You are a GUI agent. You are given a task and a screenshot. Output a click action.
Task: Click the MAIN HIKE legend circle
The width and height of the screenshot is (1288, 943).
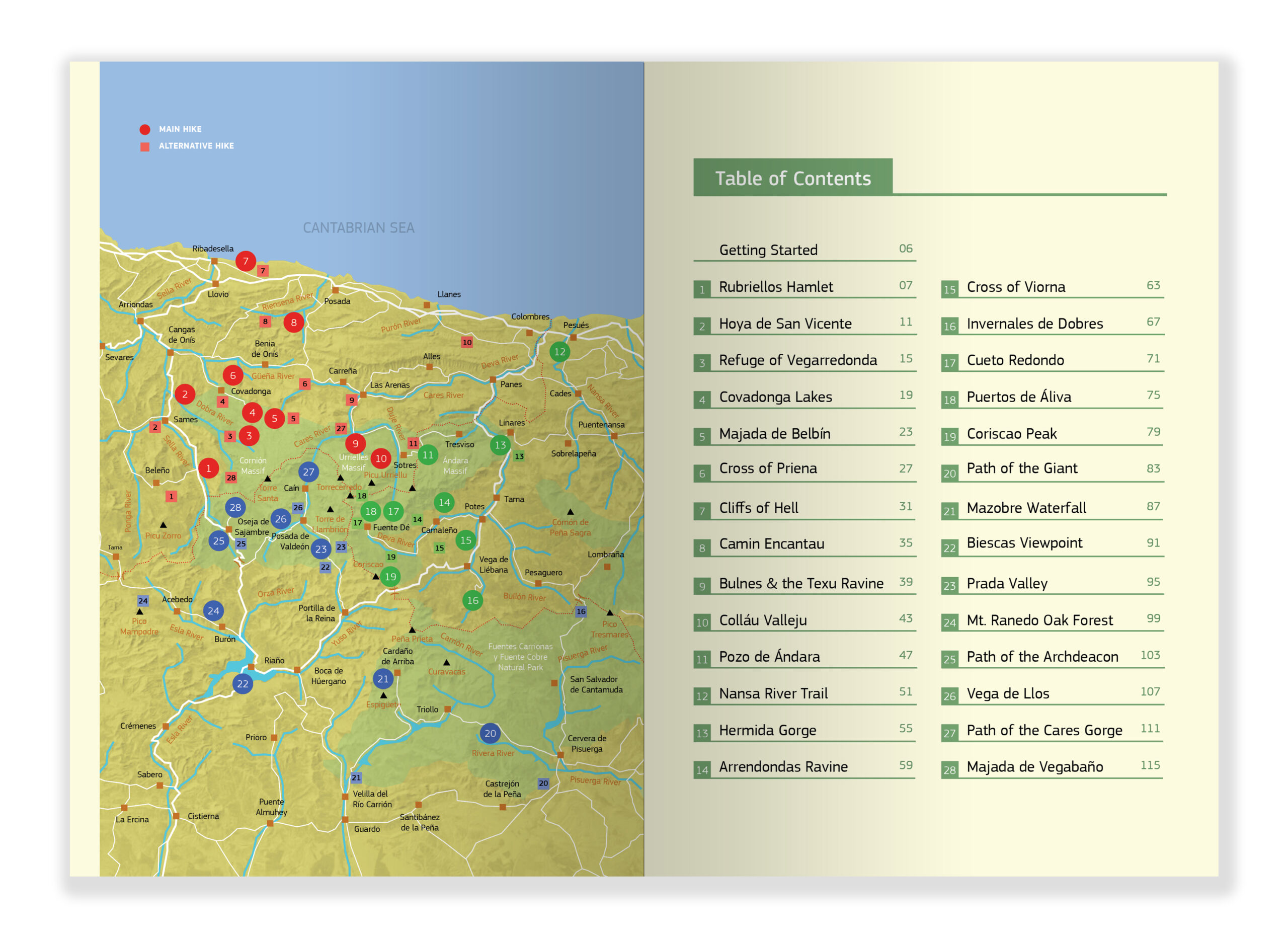tap(145, 130)
